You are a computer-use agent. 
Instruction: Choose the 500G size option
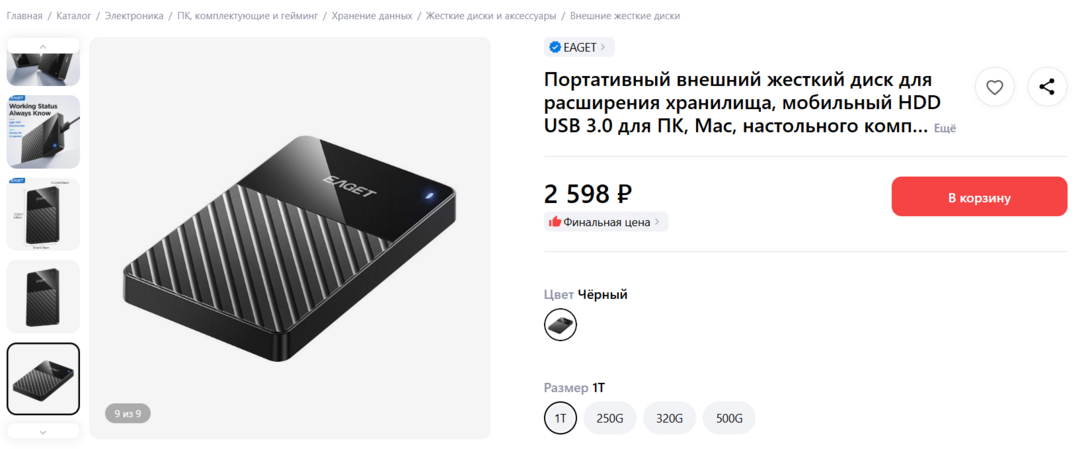[x=729, y=418]
